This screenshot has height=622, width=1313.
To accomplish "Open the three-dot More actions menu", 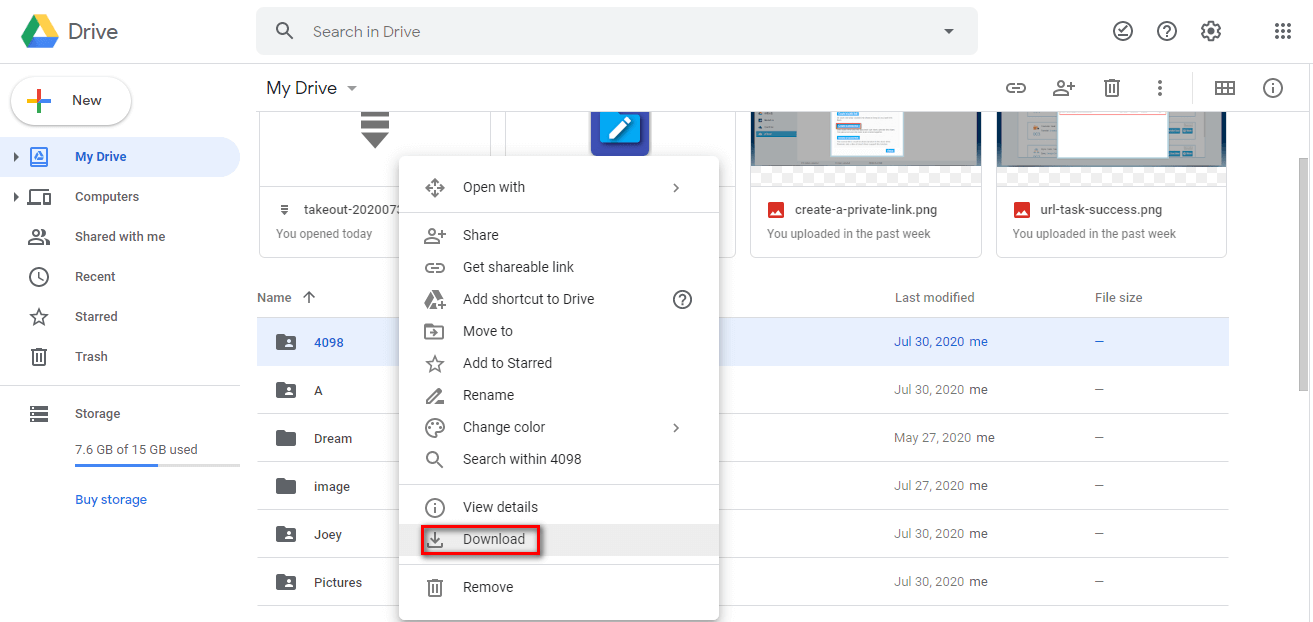I will 1160,88.
